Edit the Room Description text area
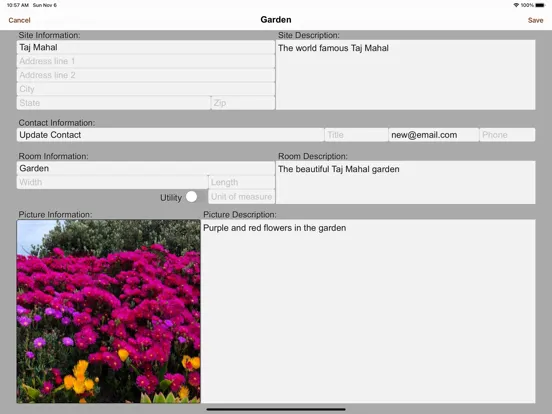Screen dimensions: 552x414 406,182
